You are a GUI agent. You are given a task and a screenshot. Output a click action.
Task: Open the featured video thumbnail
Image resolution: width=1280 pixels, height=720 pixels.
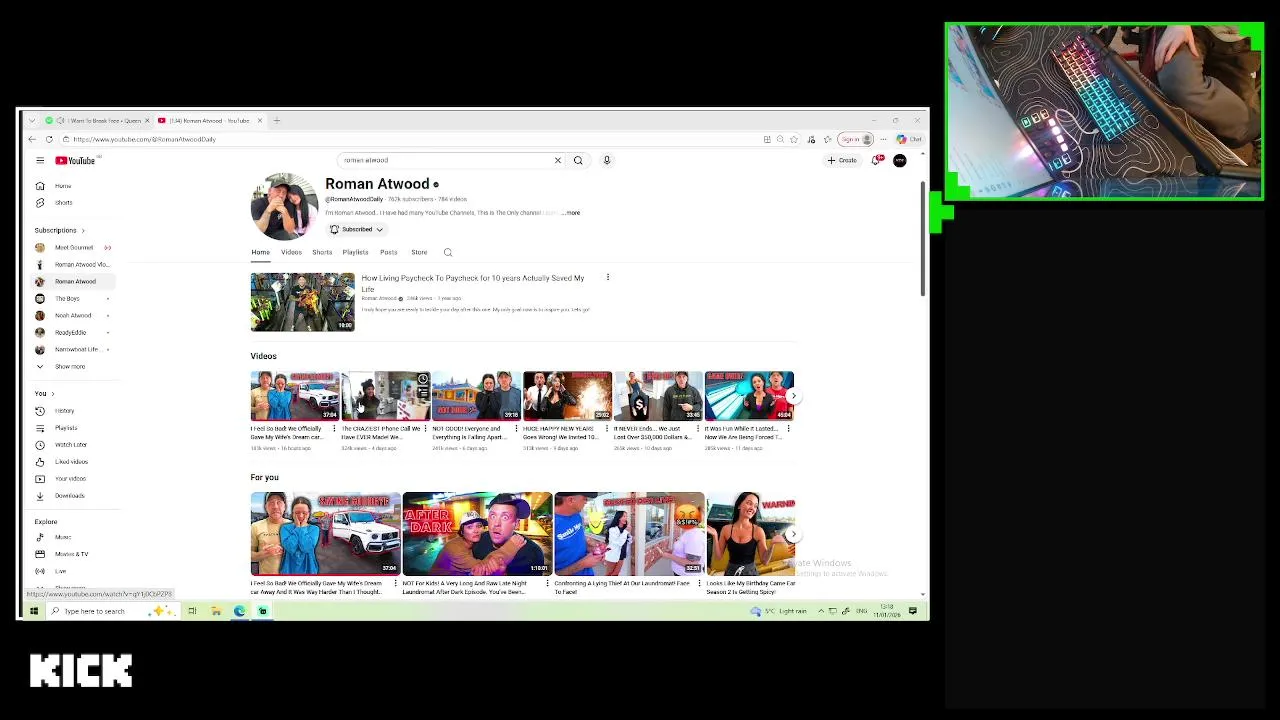(x=302, y=302)
